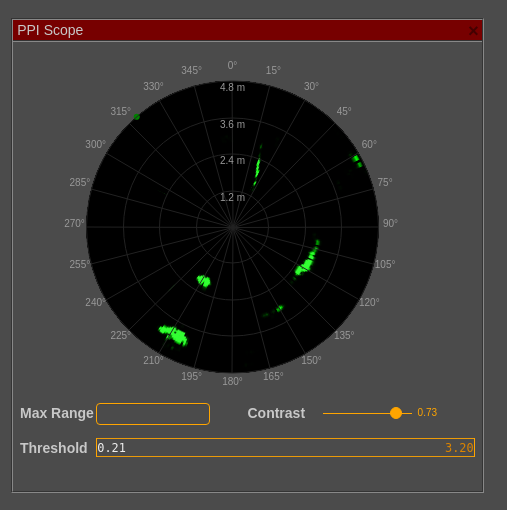Click the 0° bearing label

point(232,65)
